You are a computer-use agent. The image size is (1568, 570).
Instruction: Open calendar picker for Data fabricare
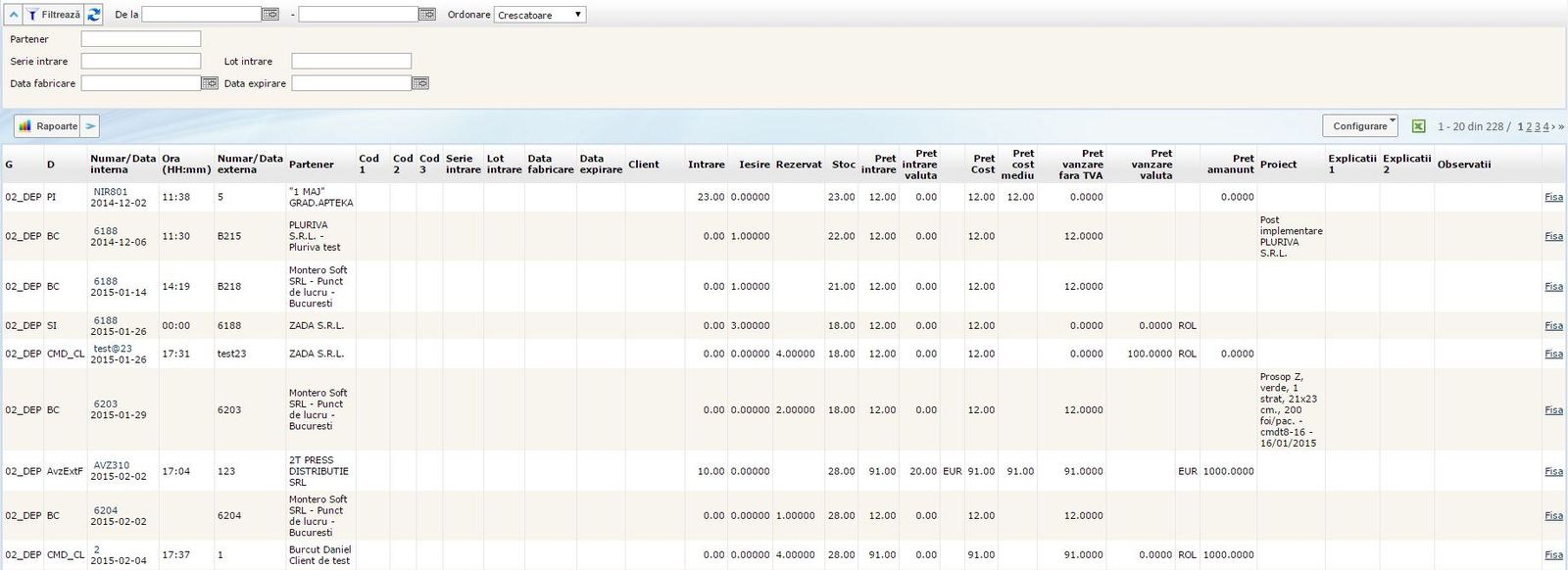[x=209, y=83]
